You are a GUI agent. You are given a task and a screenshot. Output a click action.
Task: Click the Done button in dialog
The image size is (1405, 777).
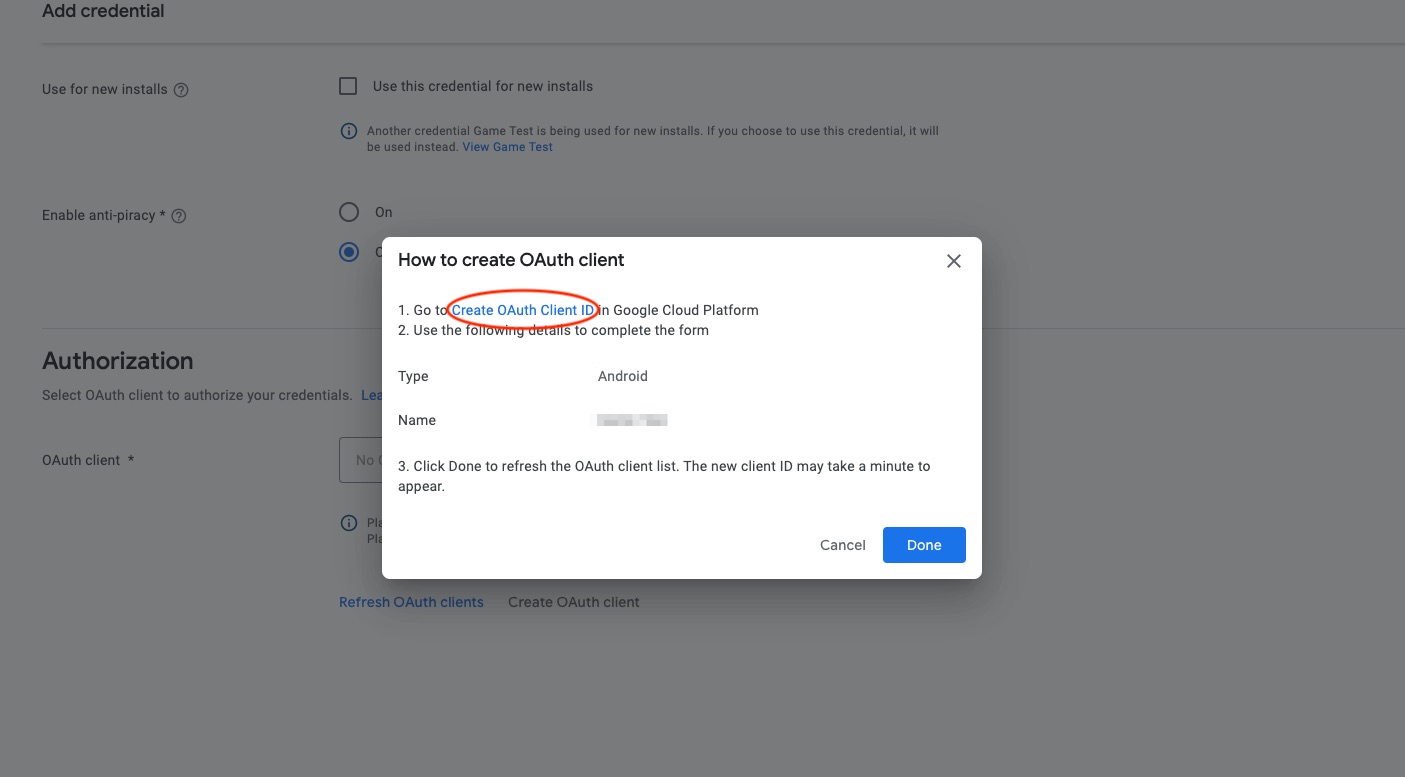[x=924, y=545]
